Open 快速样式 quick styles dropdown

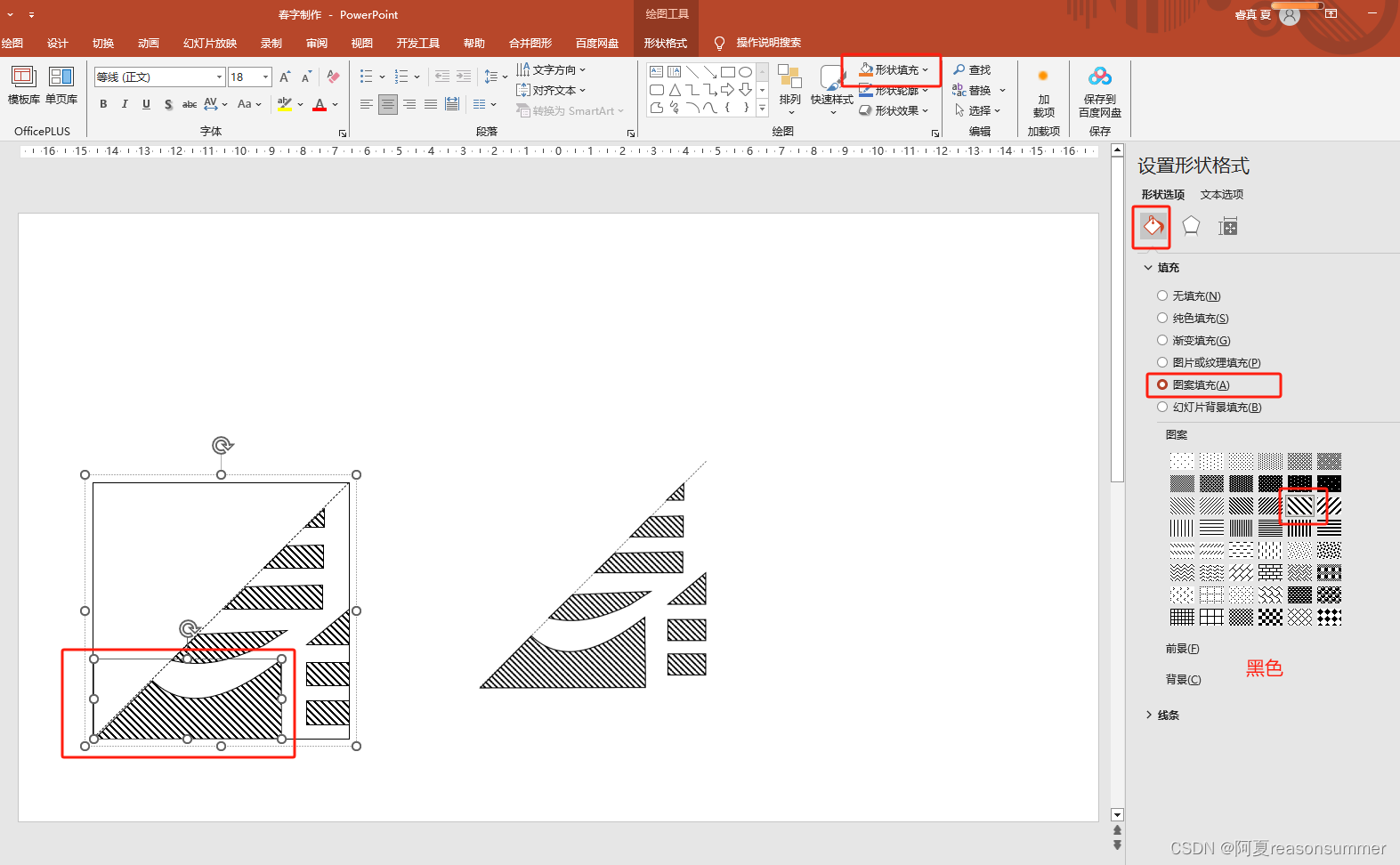tap(832, 90)
